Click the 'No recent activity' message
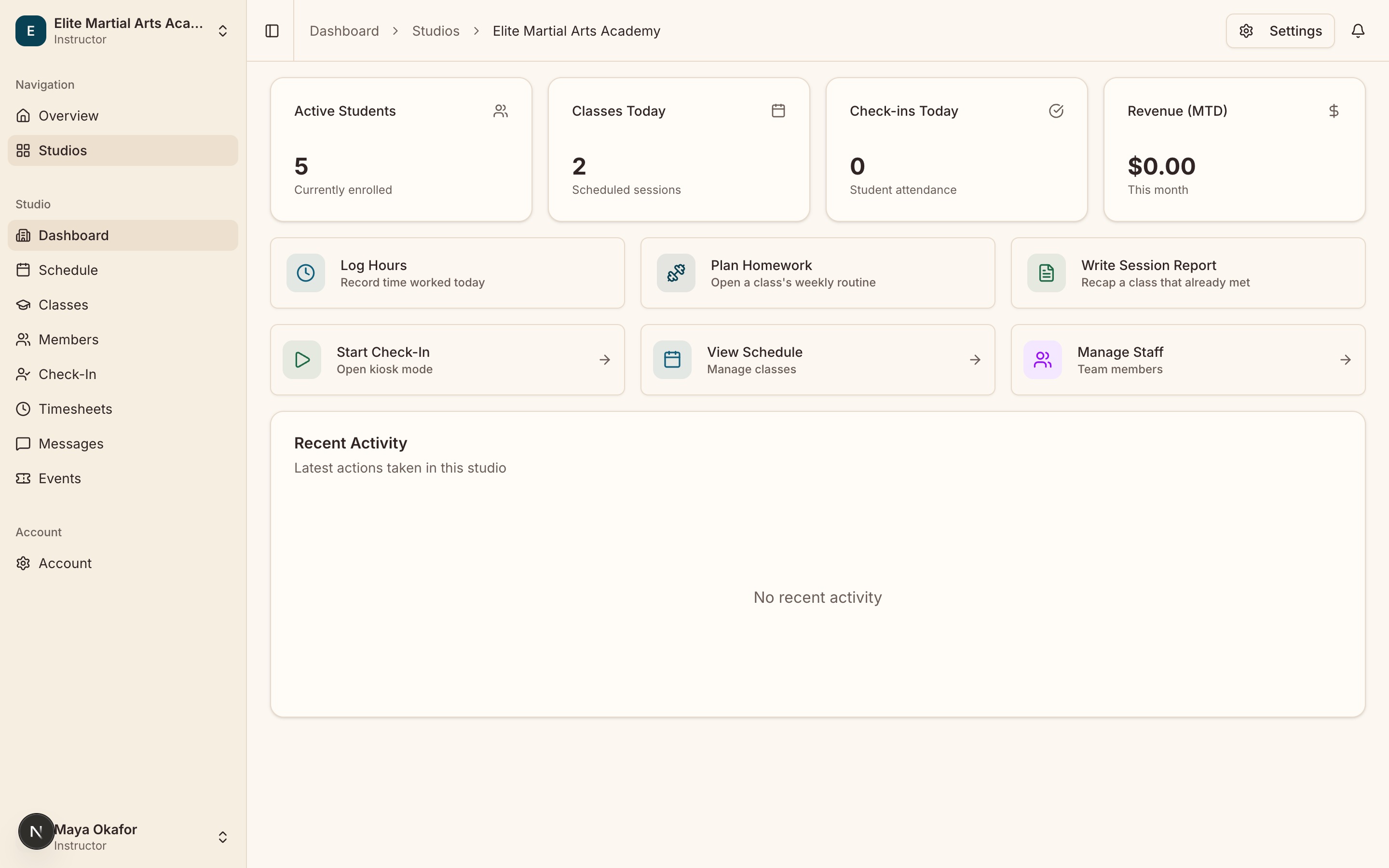This screenshot has height=868, width=1389. pos(817,597)
